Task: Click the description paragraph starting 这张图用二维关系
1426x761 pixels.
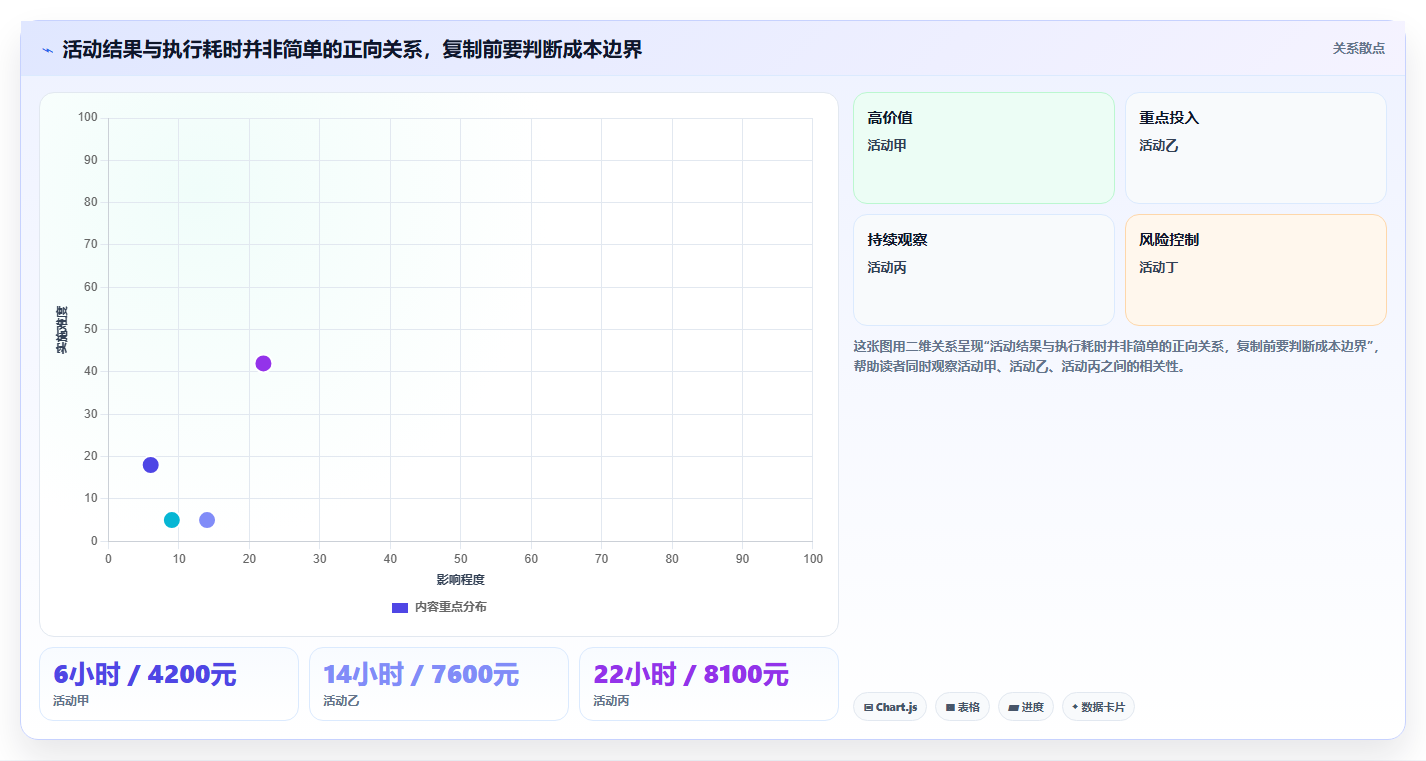Action: 1116,356
